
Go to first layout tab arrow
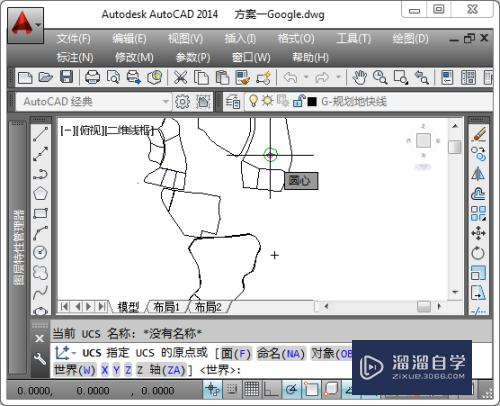[64, 306]
